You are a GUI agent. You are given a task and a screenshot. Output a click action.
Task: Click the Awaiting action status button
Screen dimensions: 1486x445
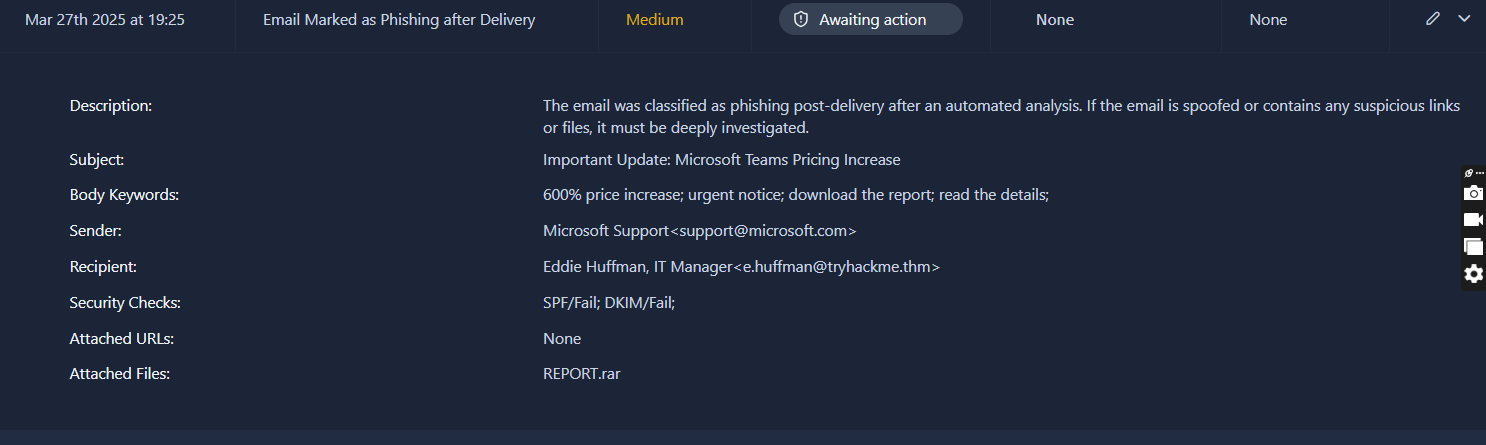[871, 20]
